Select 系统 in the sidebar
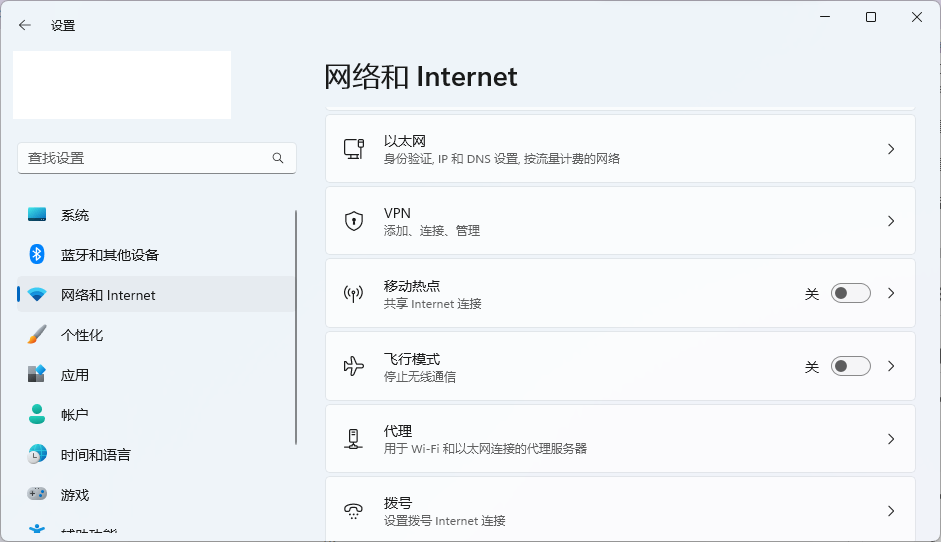 point(155,215)
